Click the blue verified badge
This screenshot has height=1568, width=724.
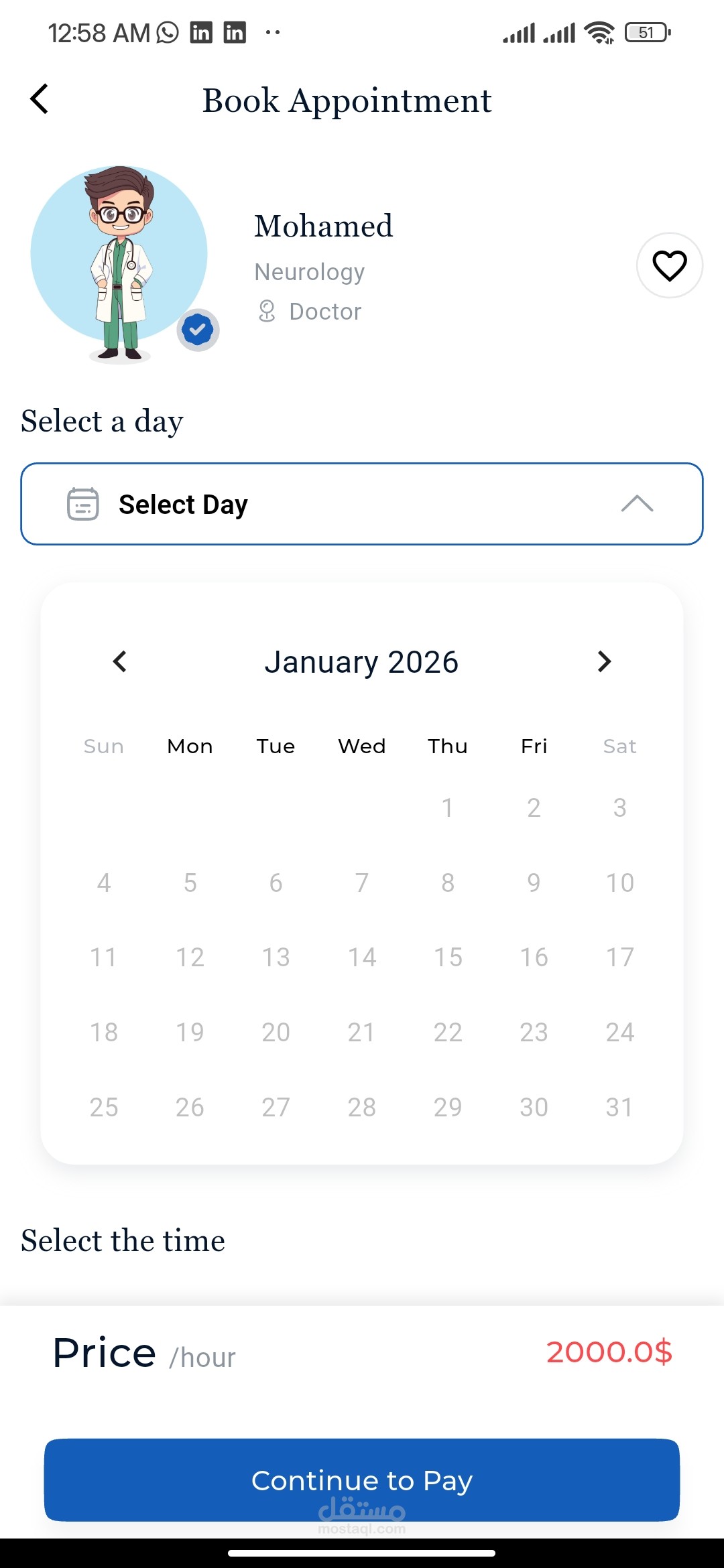[x=198, y=330]
